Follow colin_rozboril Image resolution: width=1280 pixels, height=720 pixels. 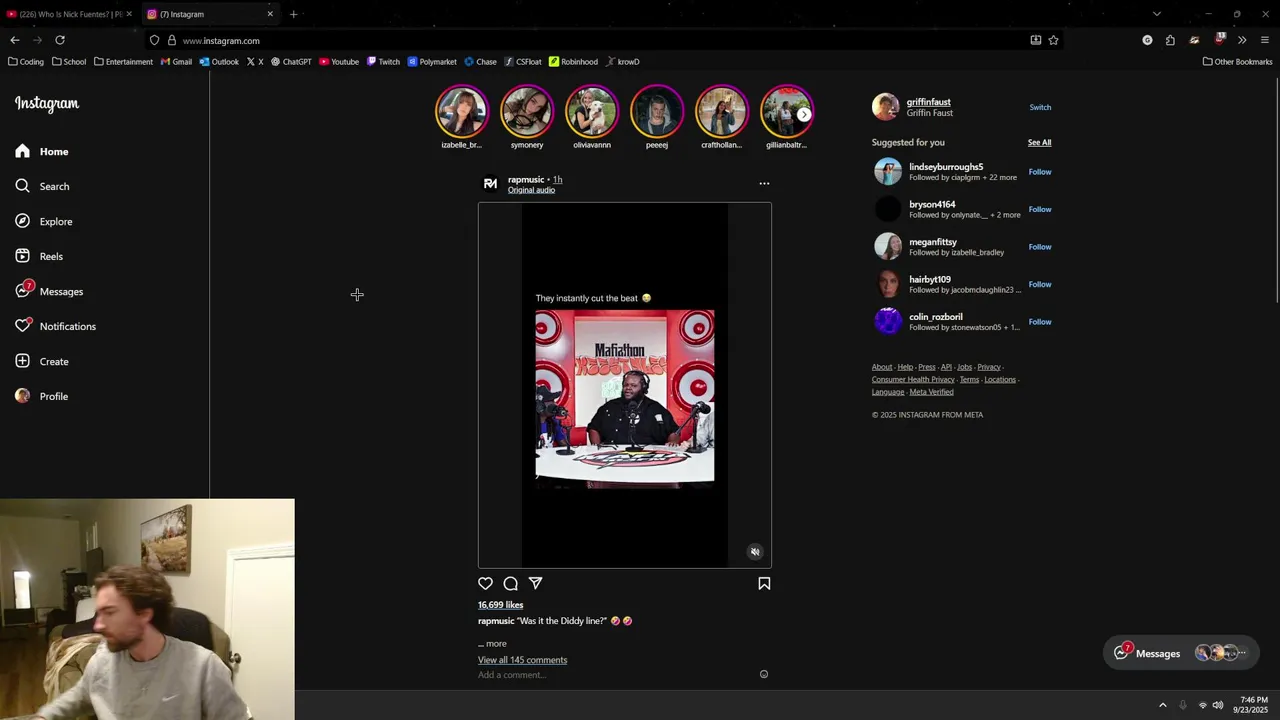coord(1040,322)
